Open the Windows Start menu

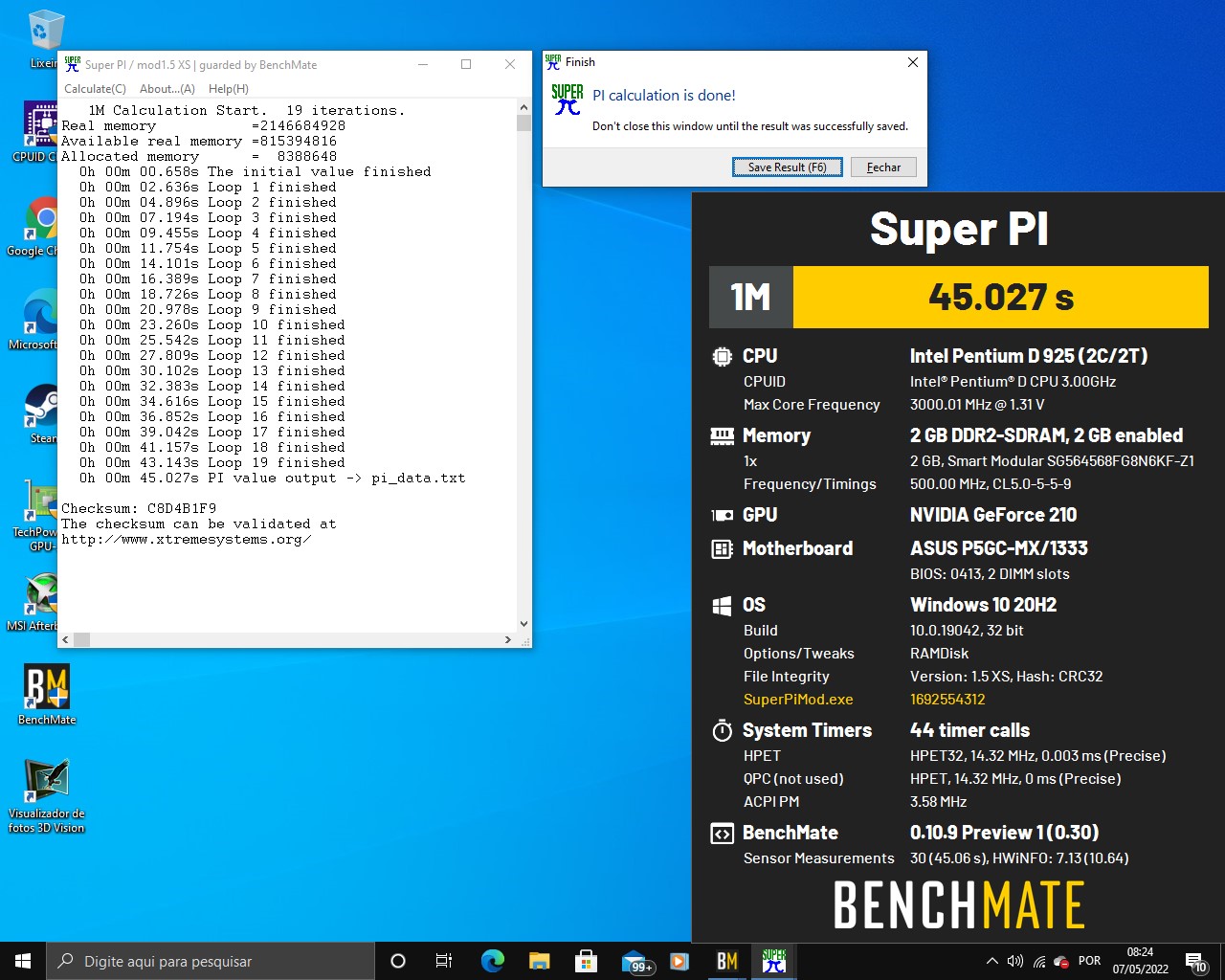click(23, 961)
